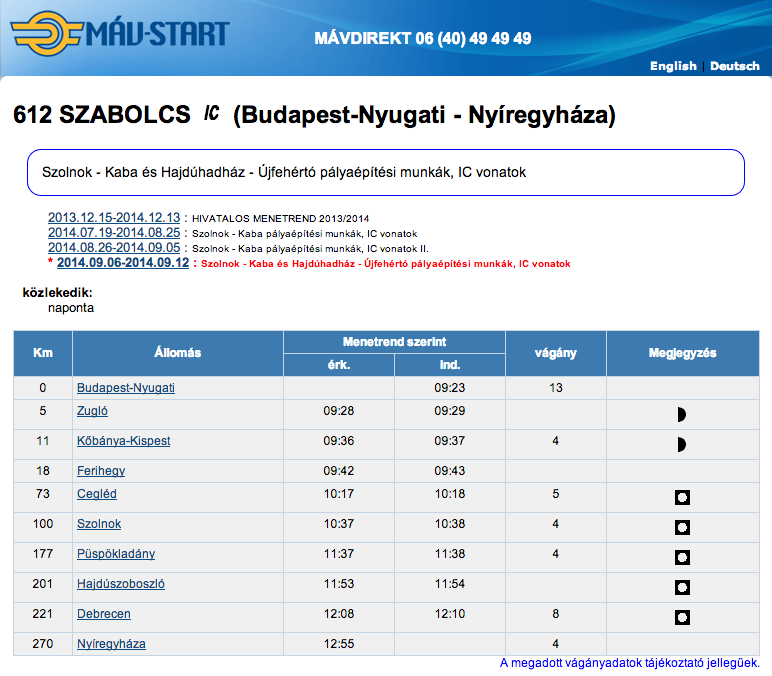The height and width of the screenshot is (676, 772).
Task: Click the construction works notice box text
Action: (x=284, y=172)
